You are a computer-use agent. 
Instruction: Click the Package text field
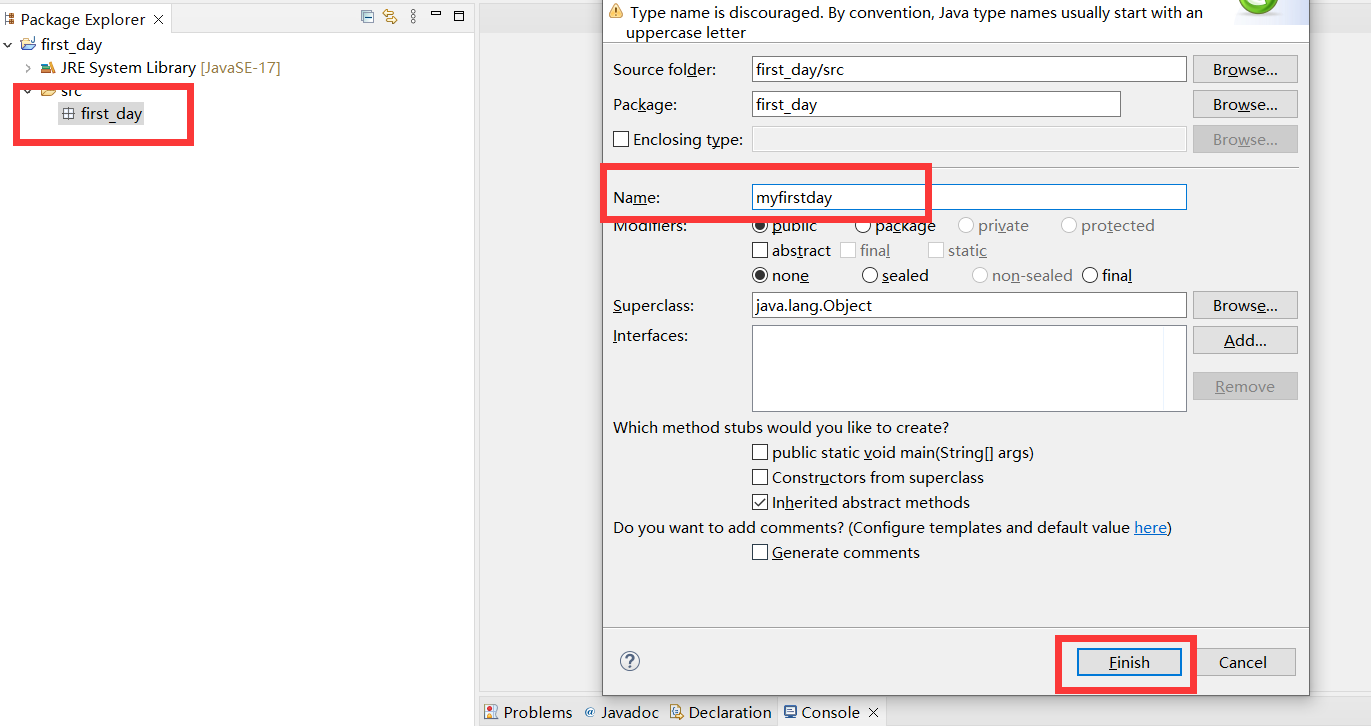[936, 104]
